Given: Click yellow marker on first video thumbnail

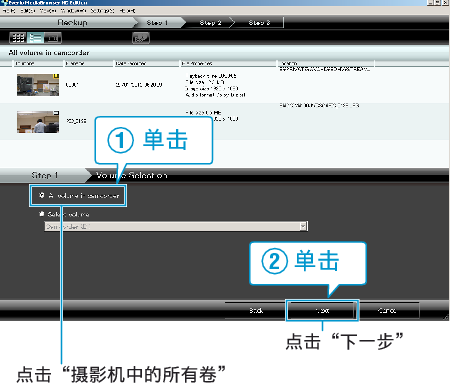Looking at the screenshot, I should (x=56, y=76).
